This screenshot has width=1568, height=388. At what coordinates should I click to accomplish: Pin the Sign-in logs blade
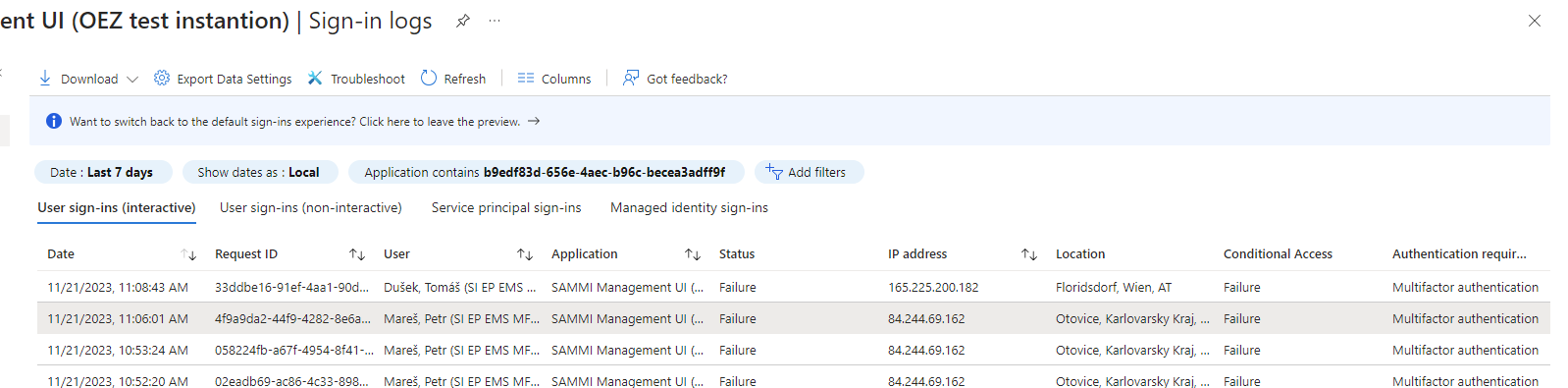tap(463, 21)
